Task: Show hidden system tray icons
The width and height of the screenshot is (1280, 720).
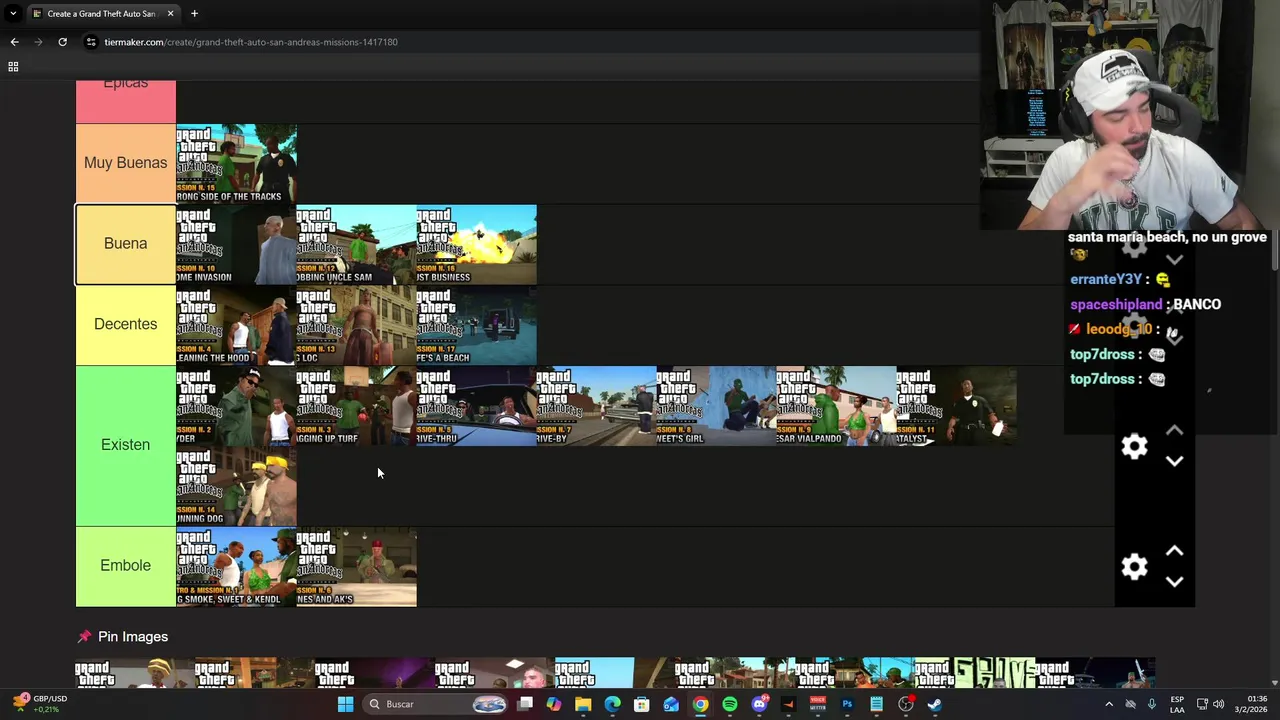Action: (x=1109, y=704)
